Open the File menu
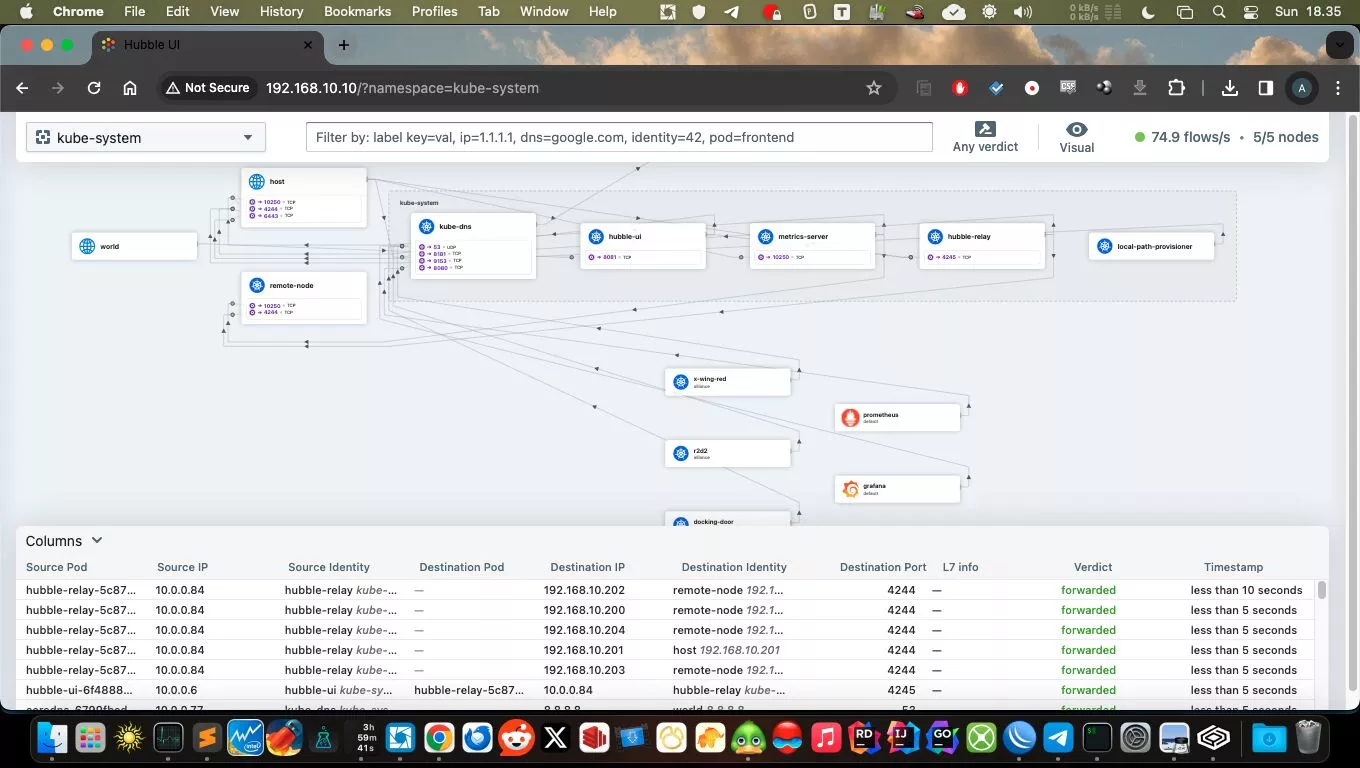The height and width of the screenshot is (768, 1360). 134,11
